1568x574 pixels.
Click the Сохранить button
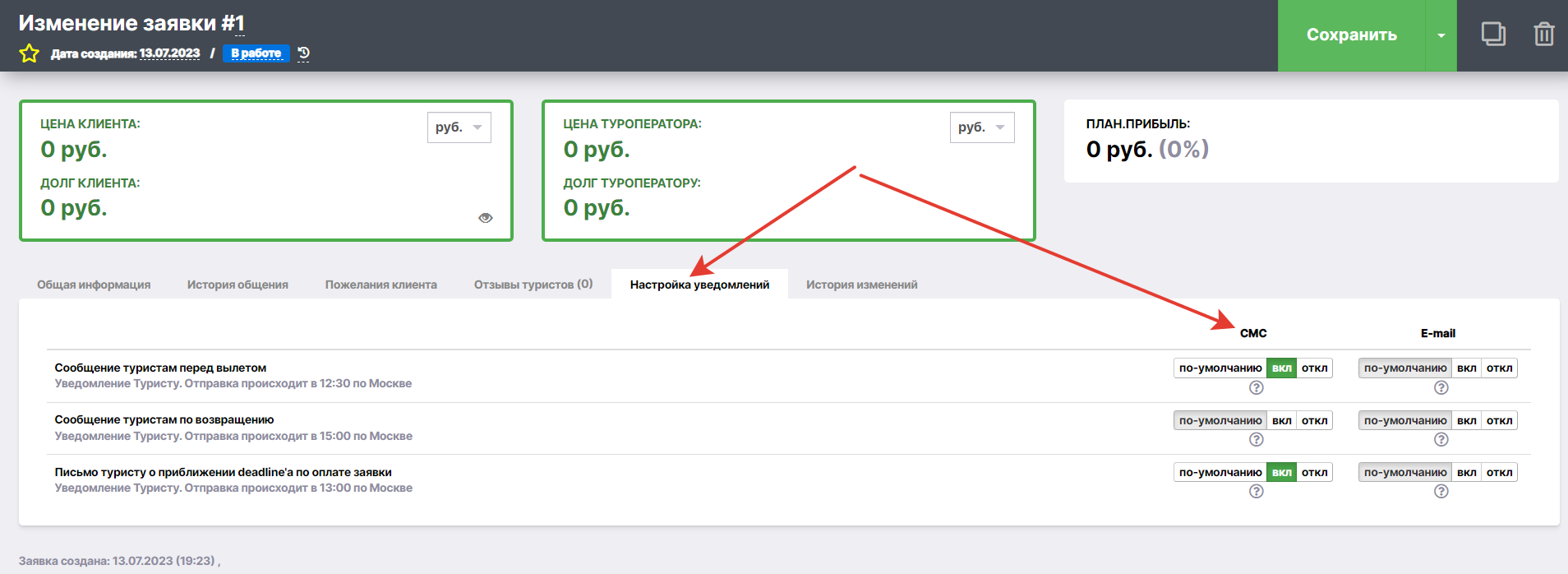[x=1352, y=35]
